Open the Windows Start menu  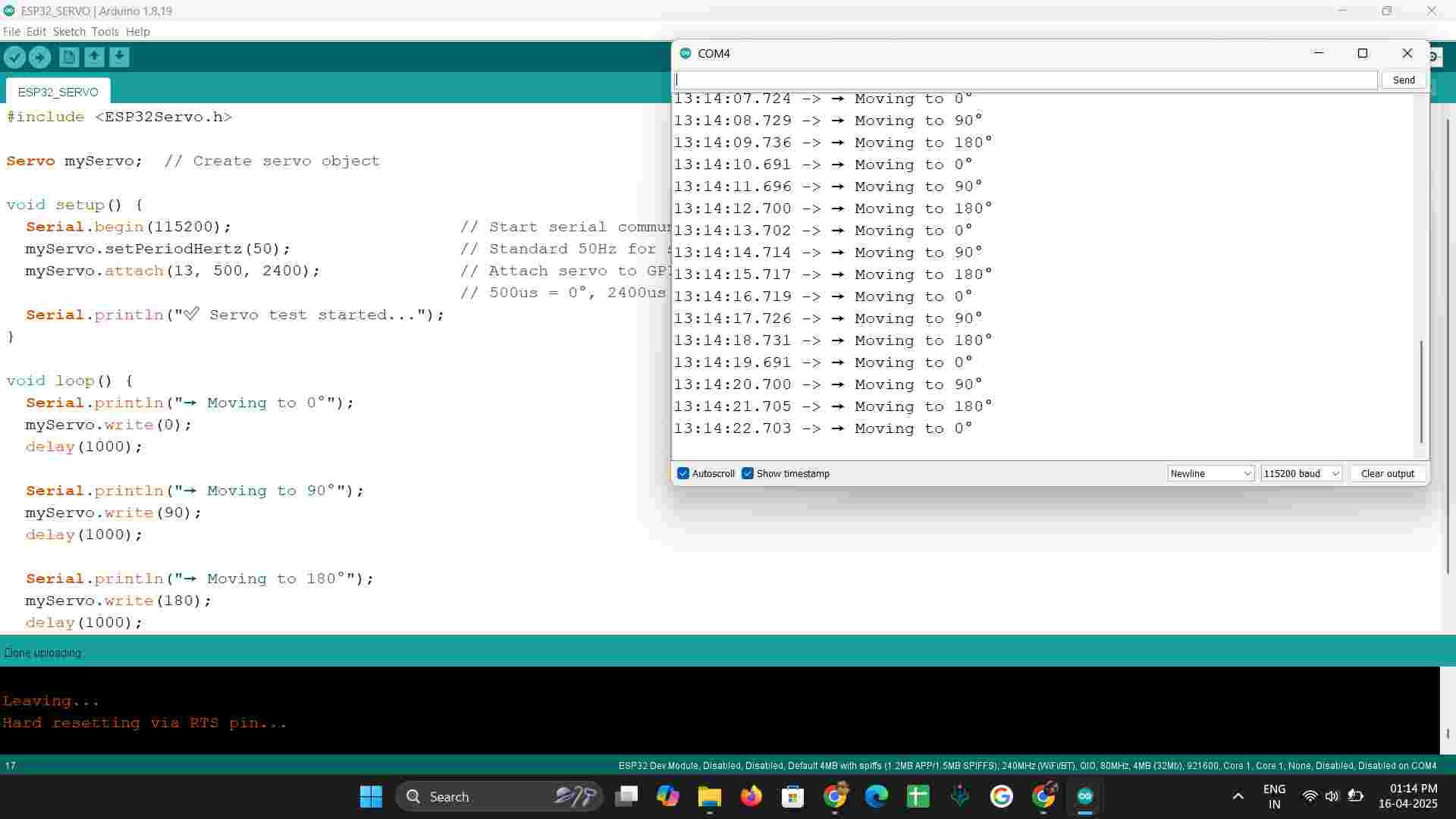click(371, 796)
